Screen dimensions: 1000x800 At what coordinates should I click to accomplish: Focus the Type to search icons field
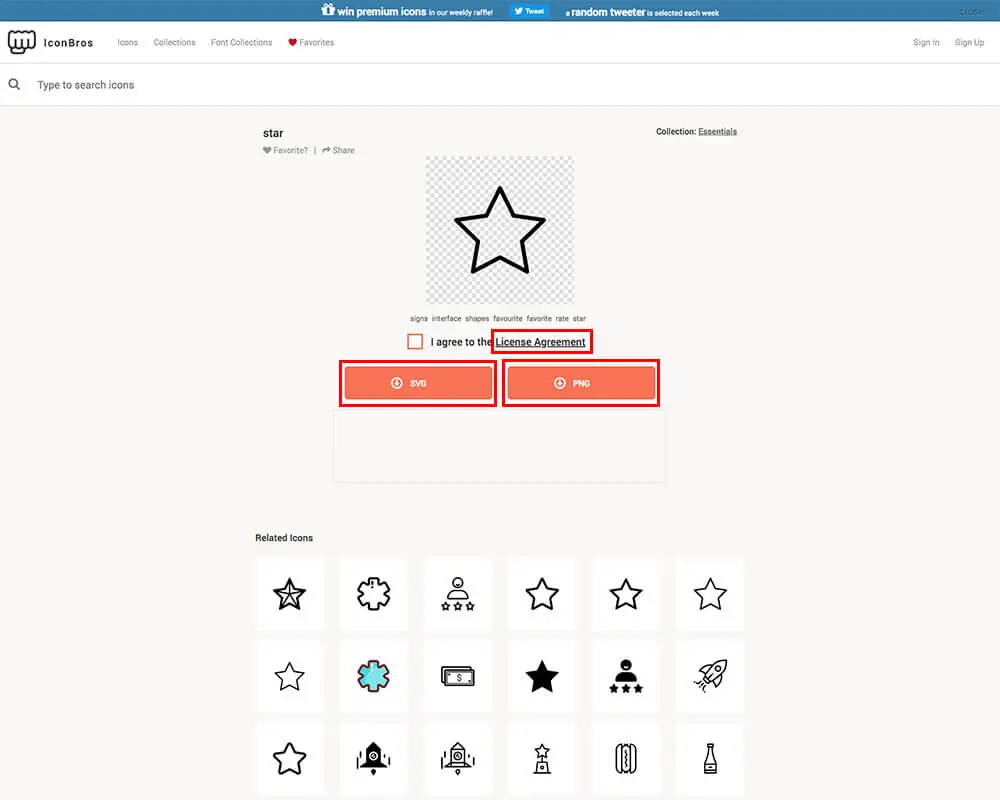(x=500, y=85)
